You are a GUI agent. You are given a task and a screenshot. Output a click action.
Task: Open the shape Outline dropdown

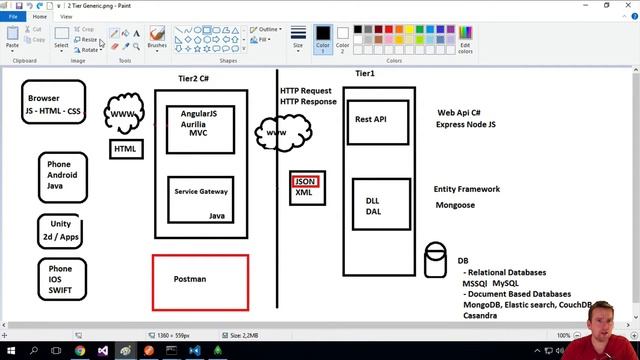point(266,29)
